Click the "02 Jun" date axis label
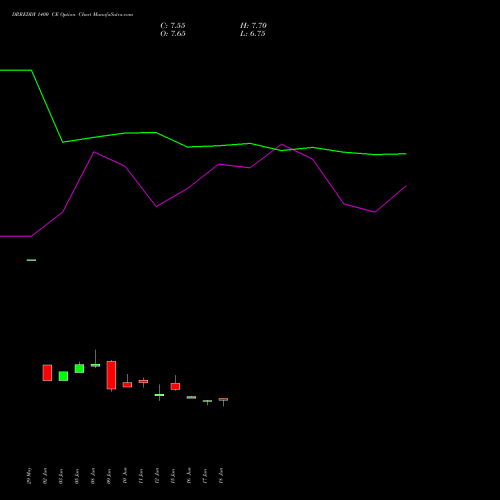500x500 pixels. 45,476
